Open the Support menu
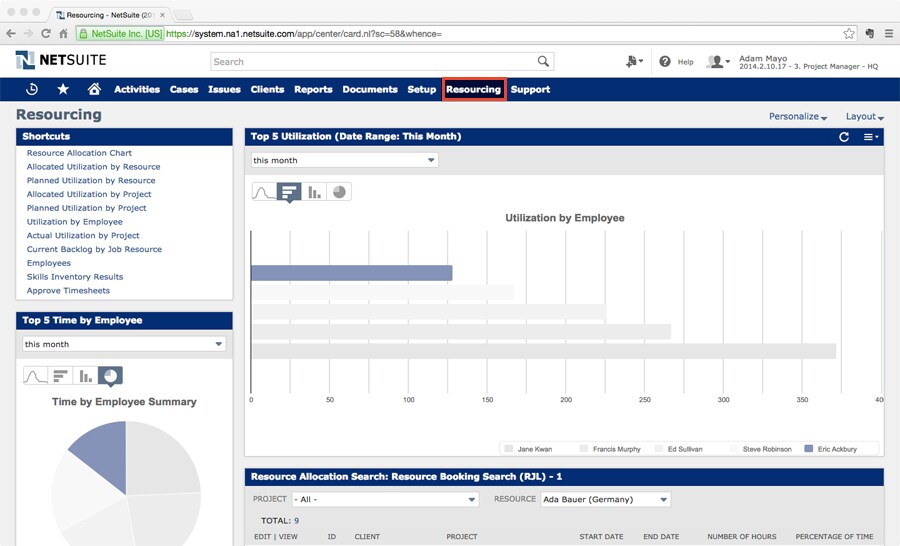 (530, 89)
